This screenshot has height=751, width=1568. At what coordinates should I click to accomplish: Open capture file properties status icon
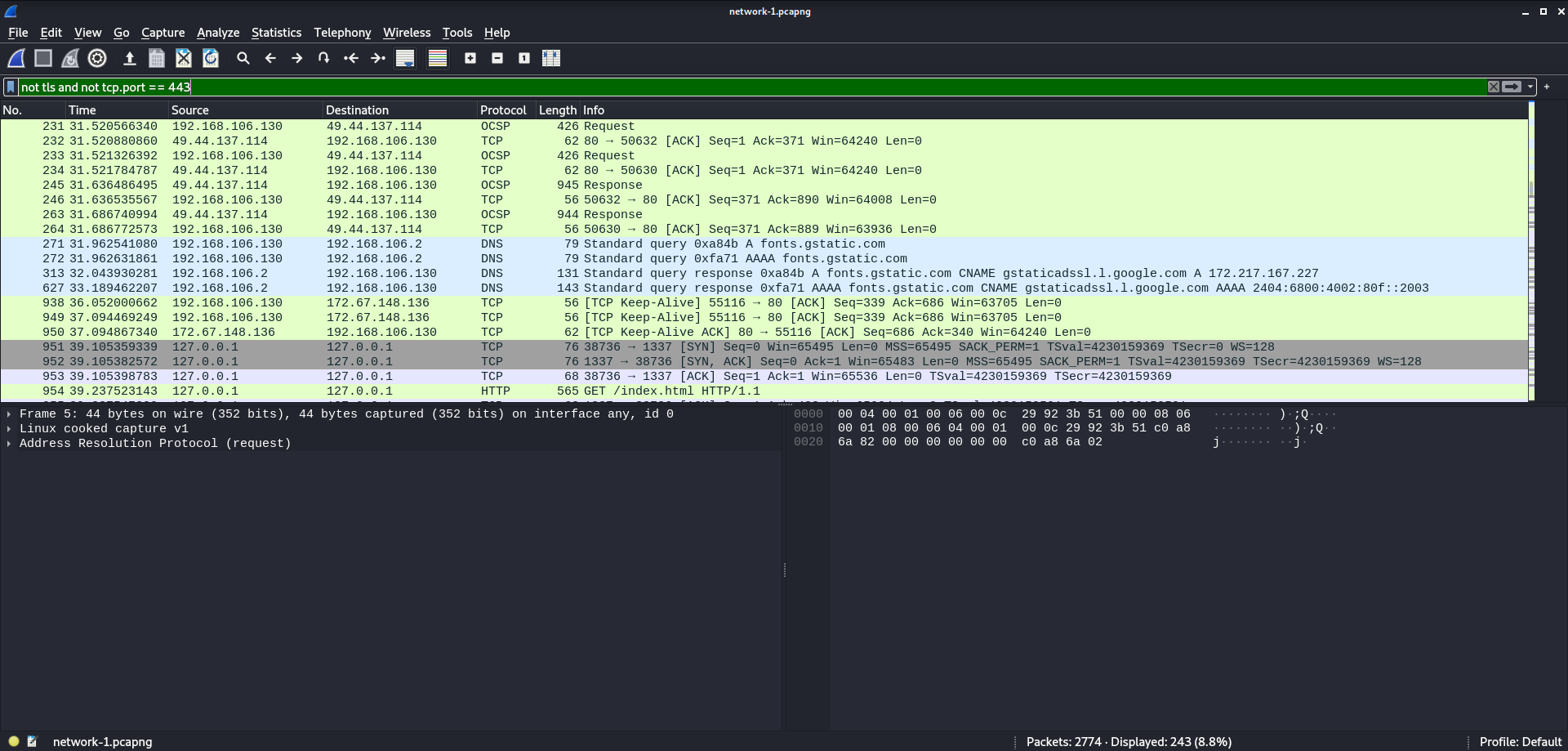[32, 742]
